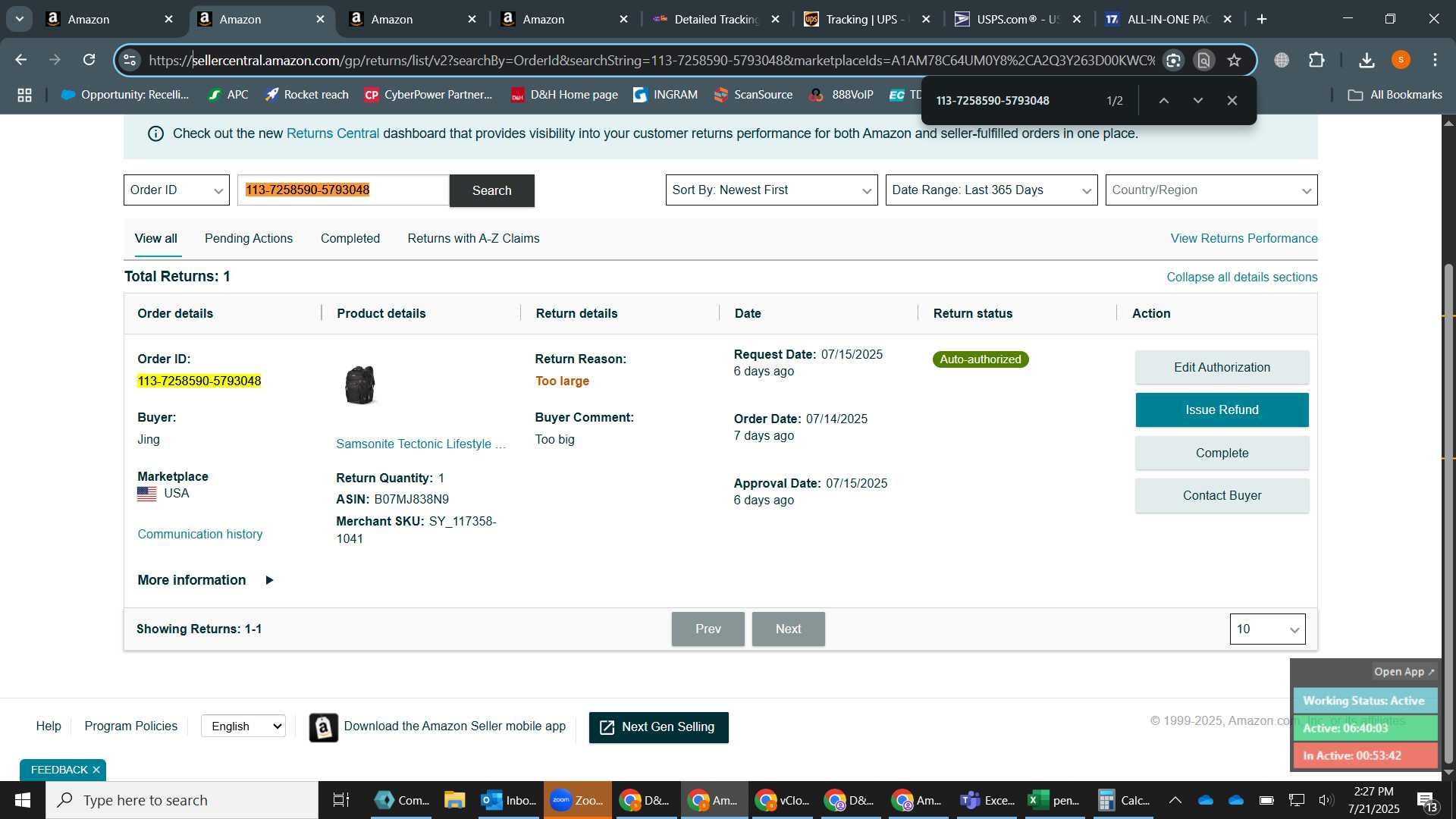The width and height of the screenshot is (1456, 819).
Task: Open the Order ID search-by dropdown
Action: [177, 190]
